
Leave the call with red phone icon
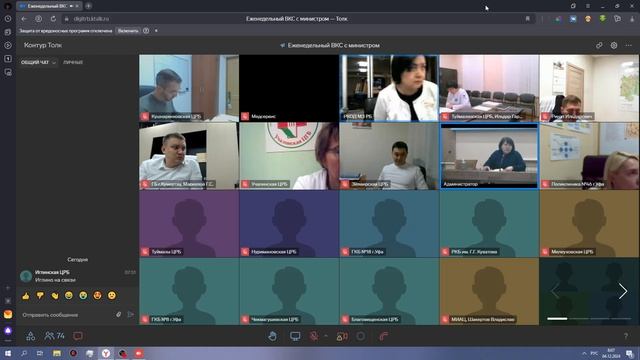(x=383, y=336)
